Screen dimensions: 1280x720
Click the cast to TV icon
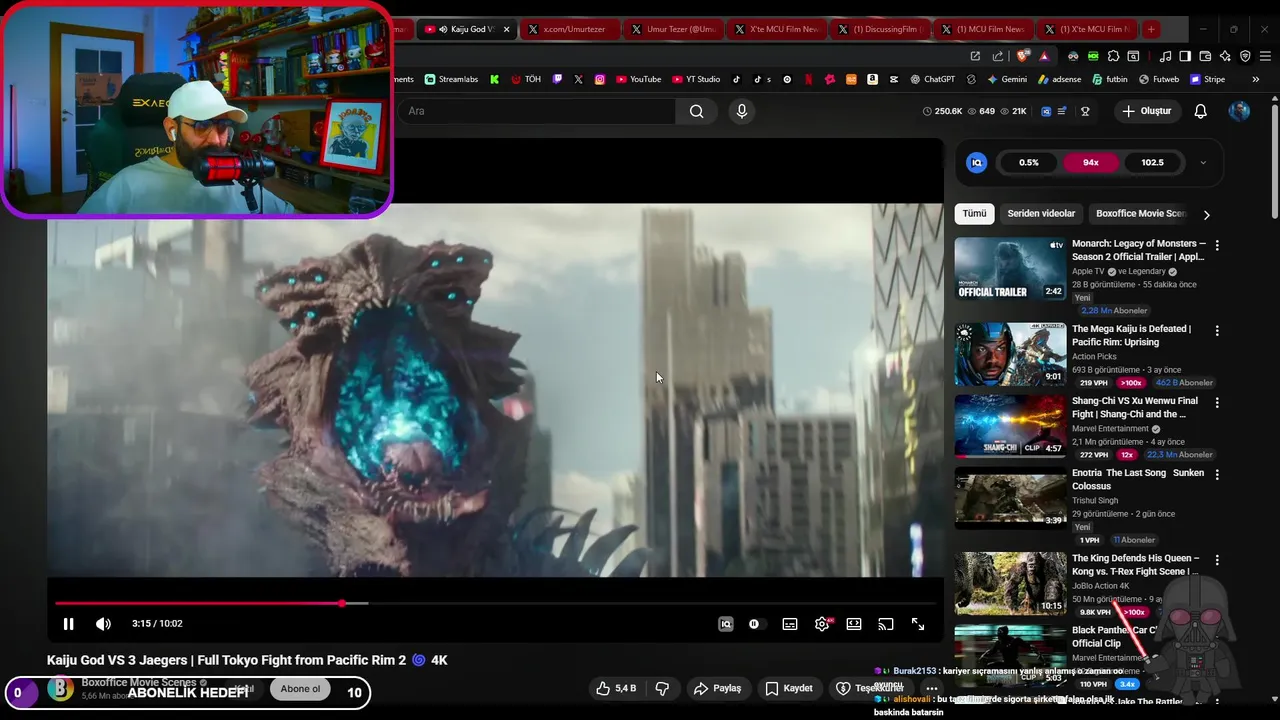point(886,624)
